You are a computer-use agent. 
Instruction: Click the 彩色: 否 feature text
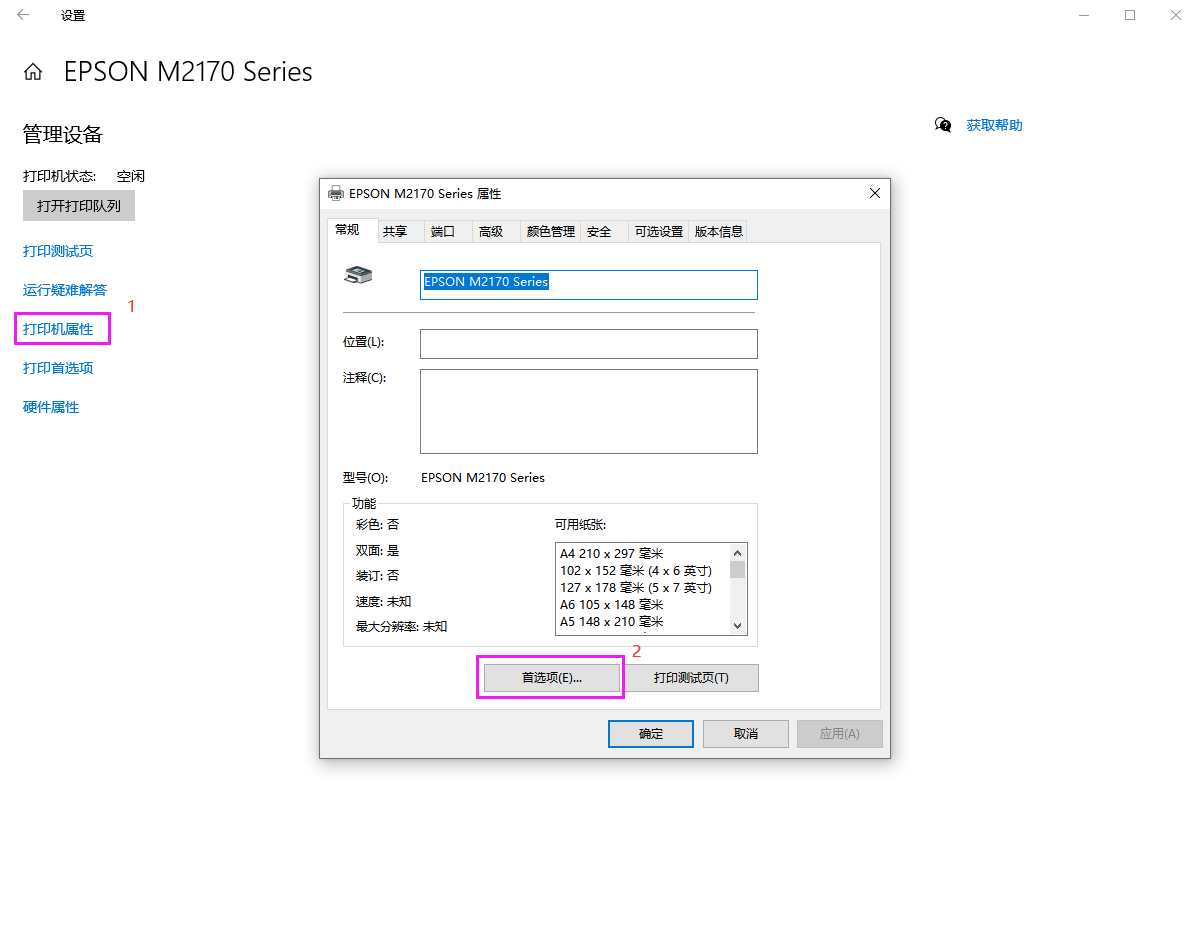377,524
